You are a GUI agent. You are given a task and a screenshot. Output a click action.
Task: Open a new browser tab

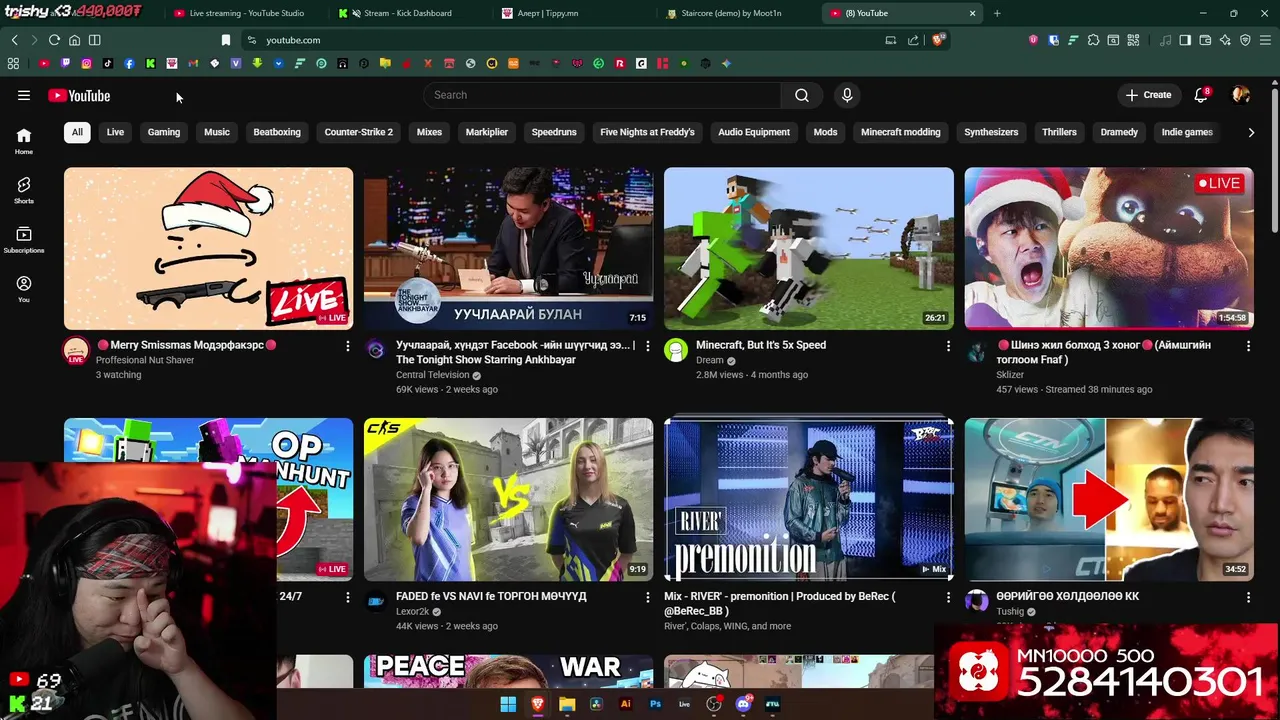coord(997,13)
